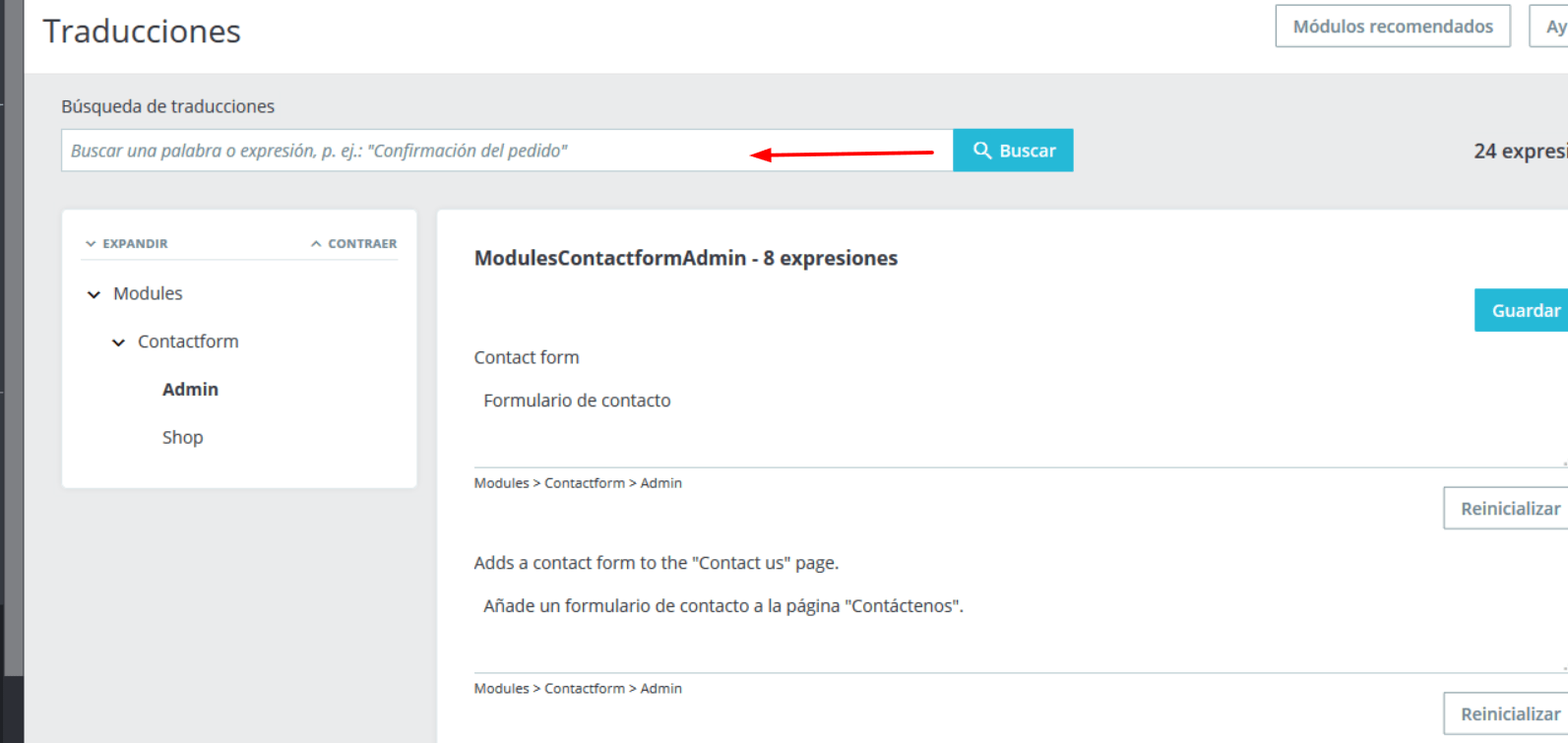Click the Expandir chevron icon
Screen dimensions: 1568x743
(x=91, y=244)
